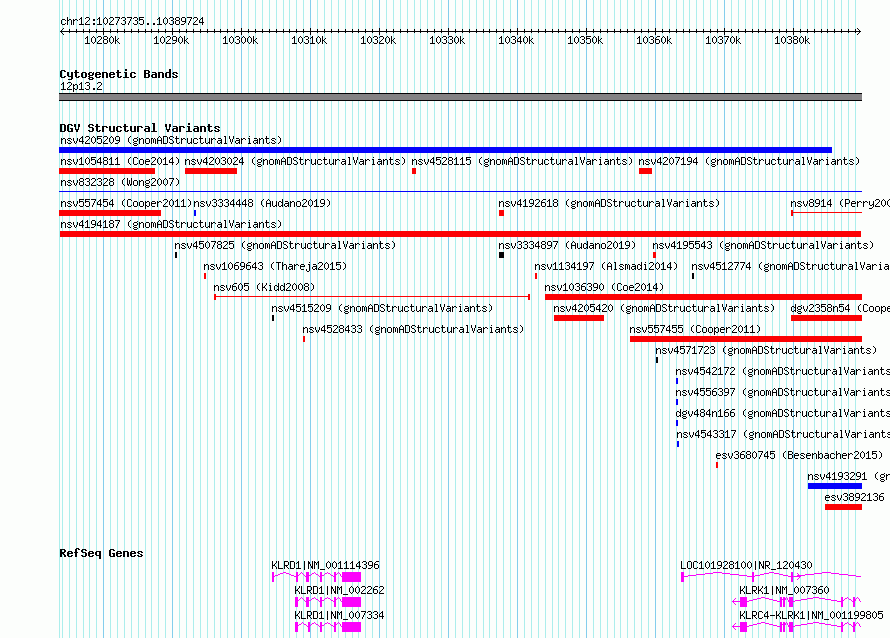Click nsv4528115 variant label
Image resolution: width=890 pixels, height=638 pixels.
click(x=522, y=161)
